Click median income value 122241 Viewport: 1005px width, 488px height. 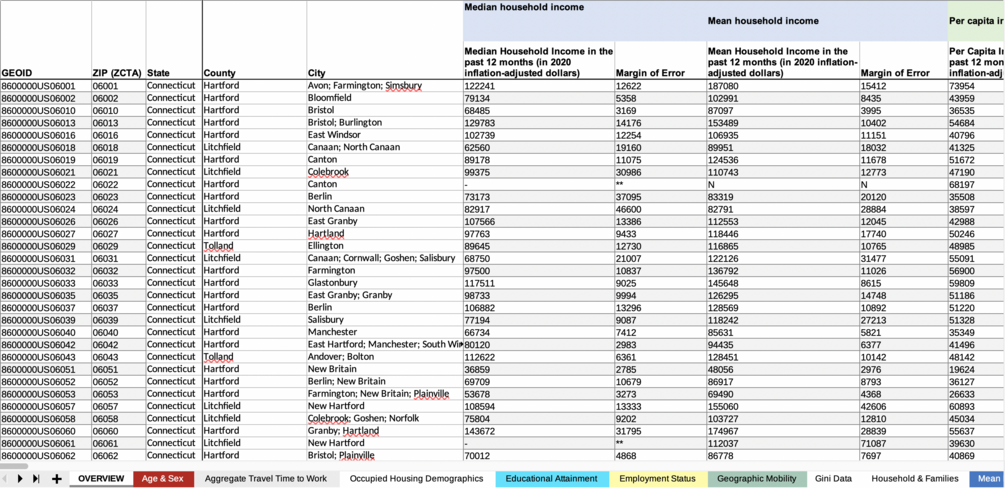(x=538, y=86)
